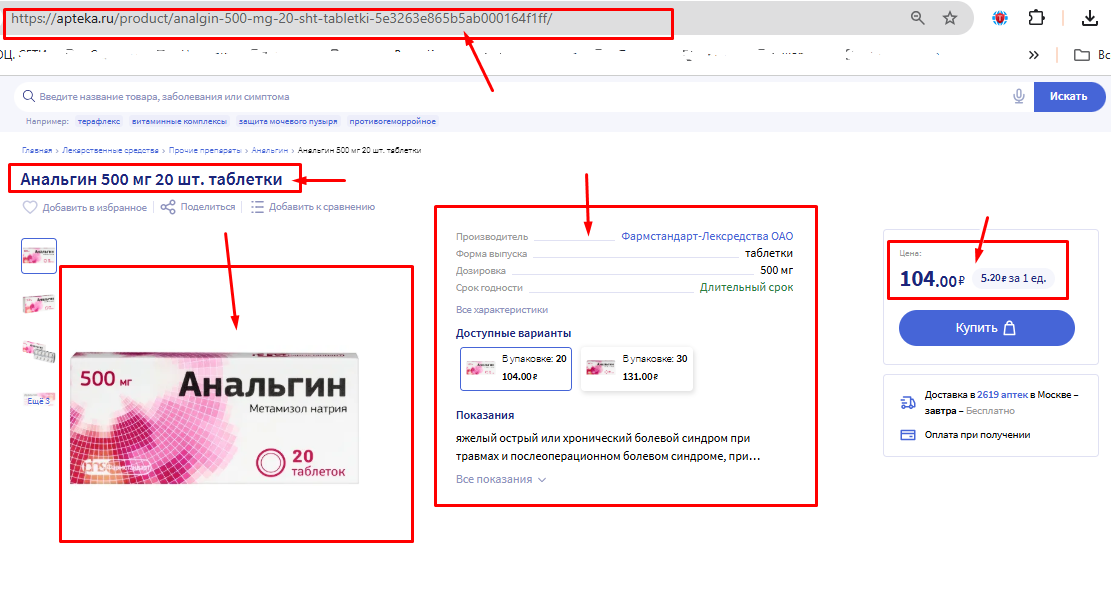Viewport: 1111px width, 590px height.
Task: Select the second product thumbnail
Action: pos(39,304)
